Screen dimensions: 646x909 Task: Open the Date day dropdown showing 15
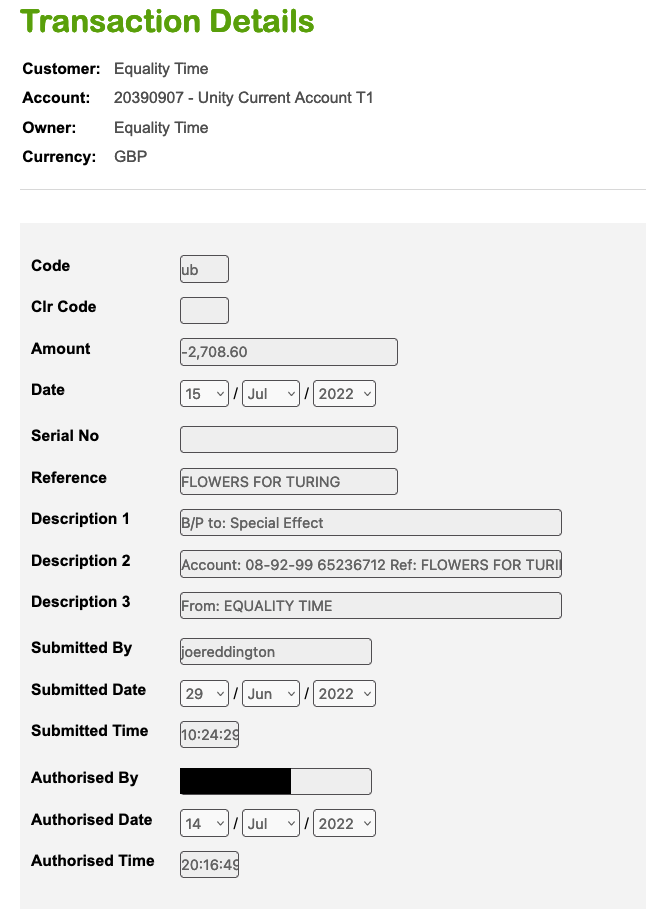point(204,394)
